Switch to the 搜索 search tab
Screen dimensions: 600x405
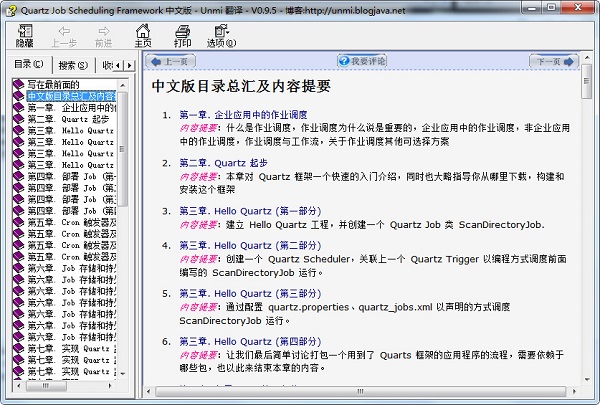pyautogui.click(x=73, y=65)
